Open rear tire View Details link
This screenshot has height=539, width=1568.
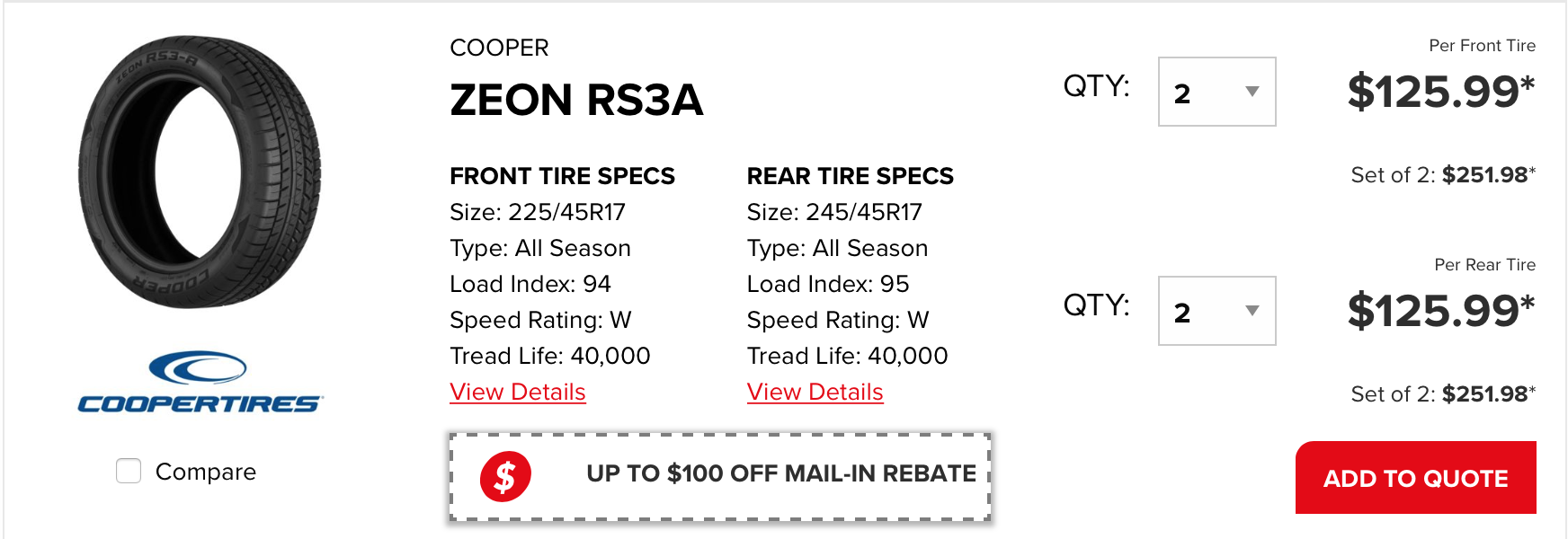point(815,392)
